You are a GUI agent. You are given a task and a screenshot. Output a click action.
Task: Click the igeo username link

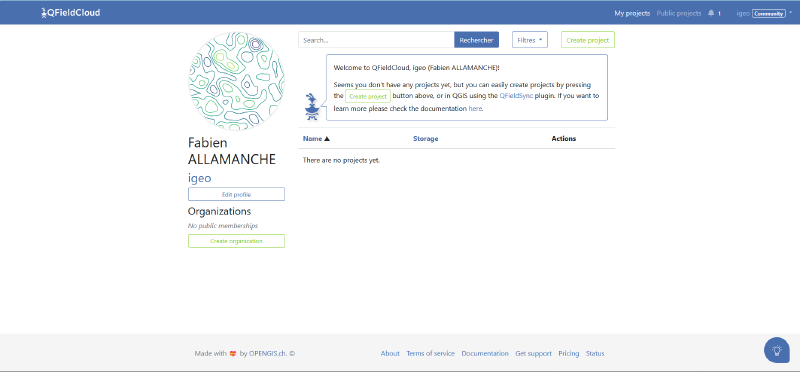199,178
